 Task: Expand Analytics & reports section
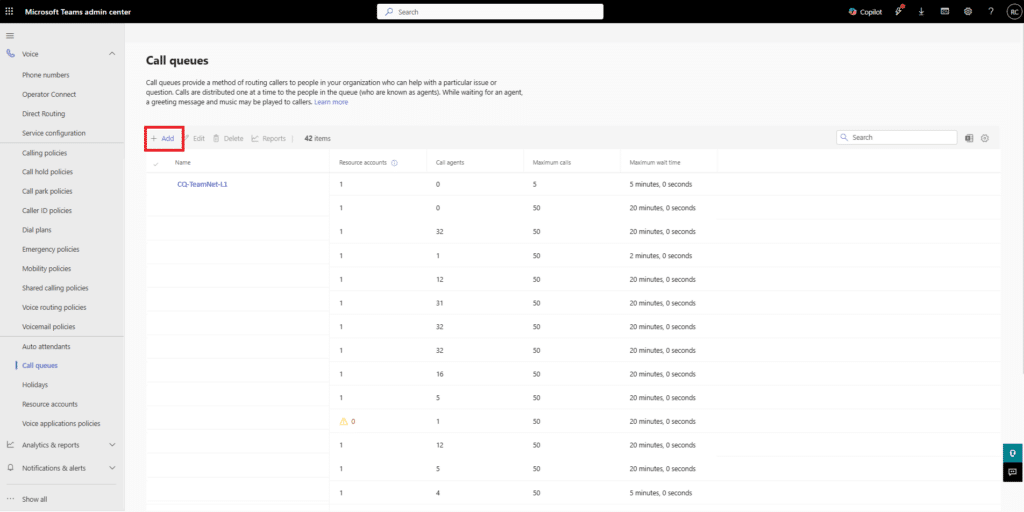[112, 444]
